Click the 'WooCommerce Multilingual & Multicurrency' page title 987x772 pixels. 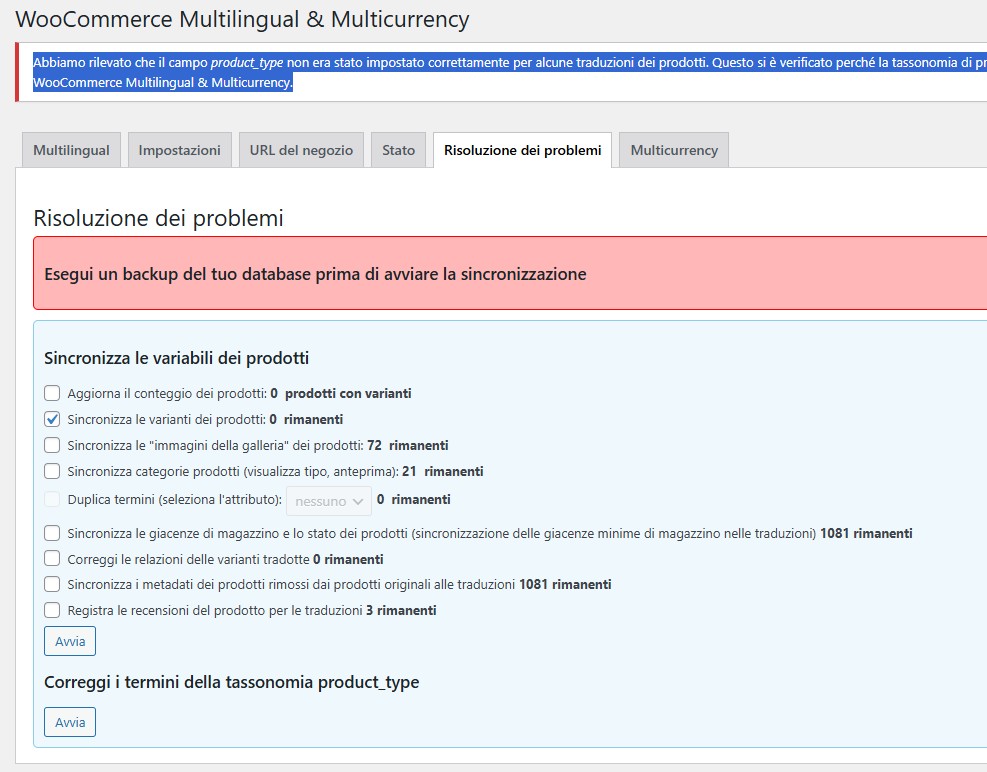(242, 20)
